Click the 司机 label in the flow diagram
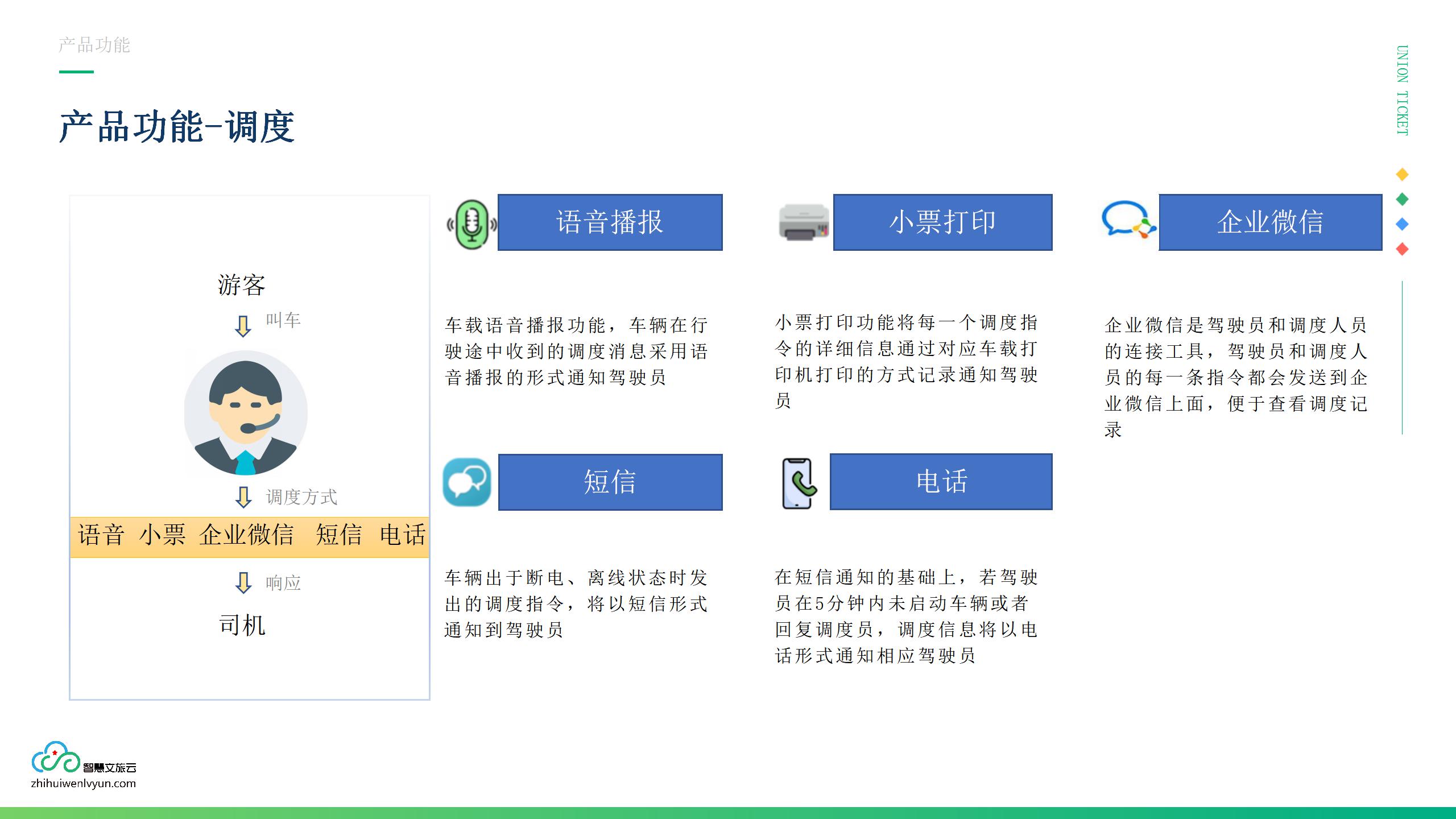This screenshot has width=1456, height=819. pyautogui.click(x=242, y=625)
